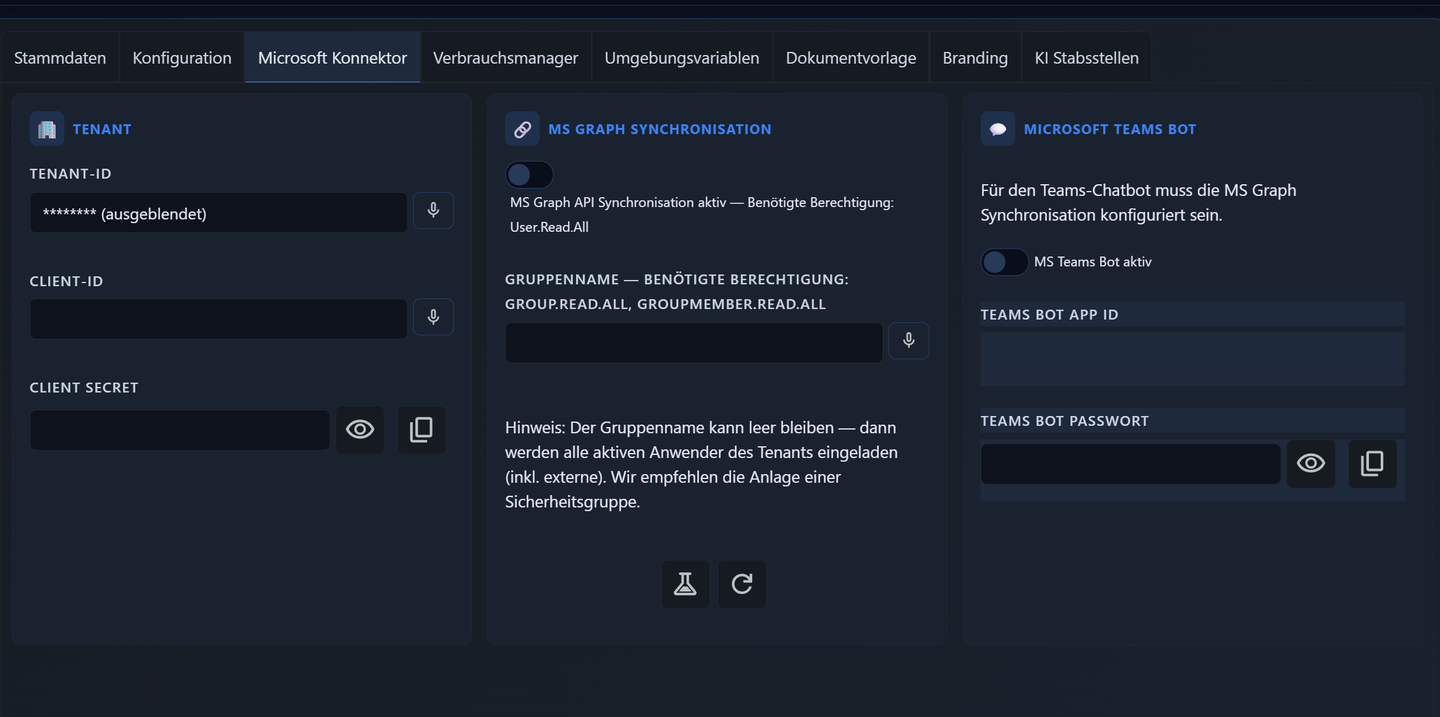Click the Teams Bot App ID field
The width and height of the screenshot is (1440, 717).
point(1192,359)
